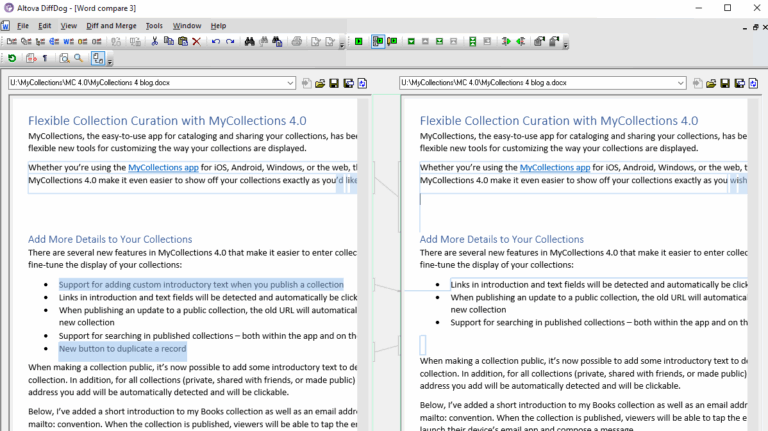The image size is (768, 431).
Task: Open the Diff and Merge menu
Action: (x=111, y=25)
